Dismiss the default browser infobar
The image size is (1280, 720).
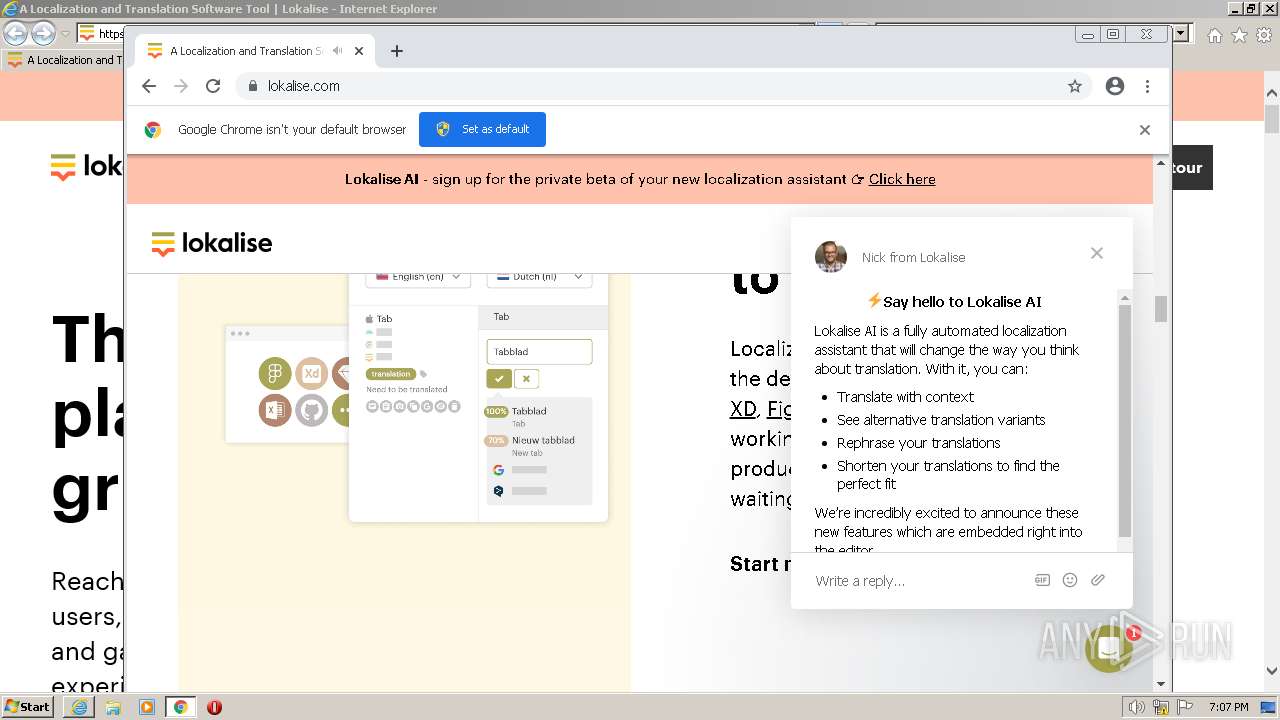[x=1145, y=130]
